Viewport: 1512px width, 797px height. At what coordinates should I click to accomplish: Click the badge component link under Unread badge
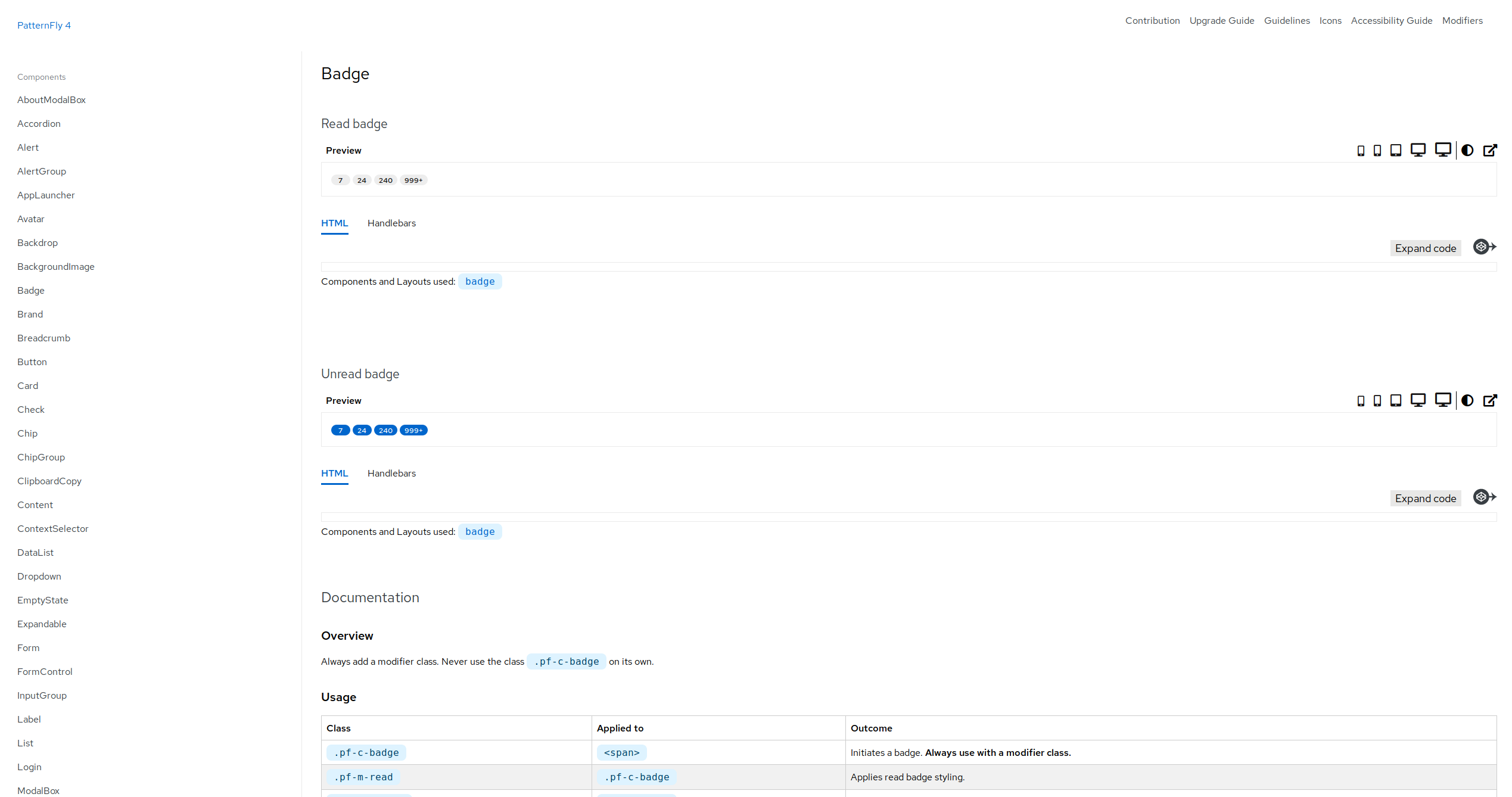tap(480, 532)
